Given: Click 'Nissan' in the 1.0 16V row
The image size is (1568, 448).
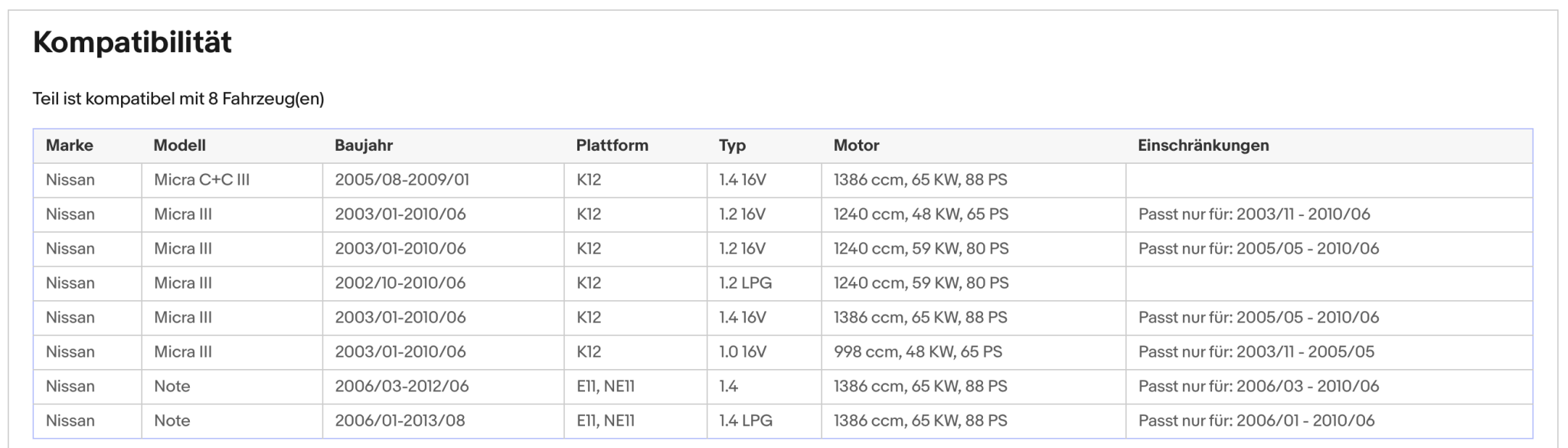Looking at the screenshot, I should [70, 352].
